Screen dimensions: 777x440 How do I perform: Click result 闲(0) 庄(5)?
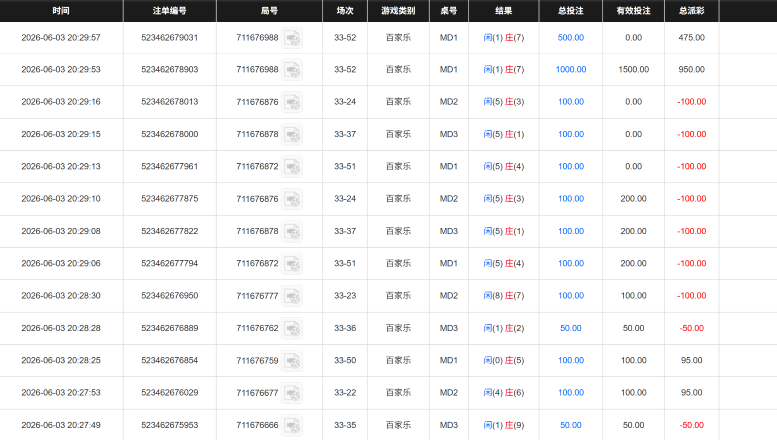click(x=503, y=360)
